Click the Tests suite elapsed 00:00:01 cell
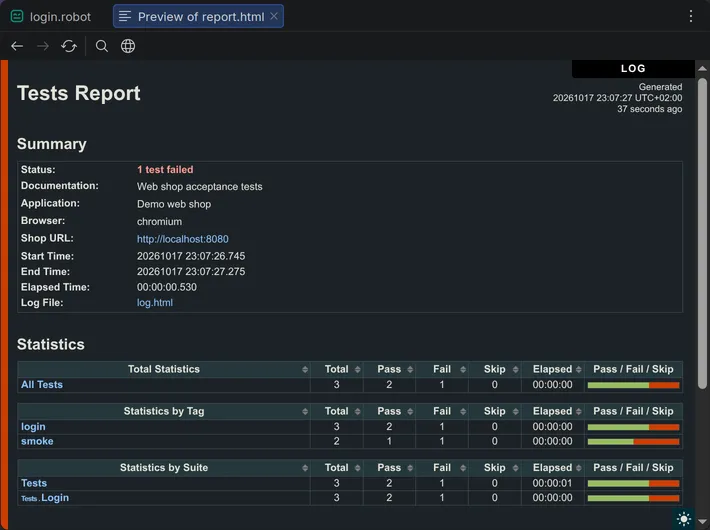The height and width of the screenshot is (530, 710). click(552, 483)
